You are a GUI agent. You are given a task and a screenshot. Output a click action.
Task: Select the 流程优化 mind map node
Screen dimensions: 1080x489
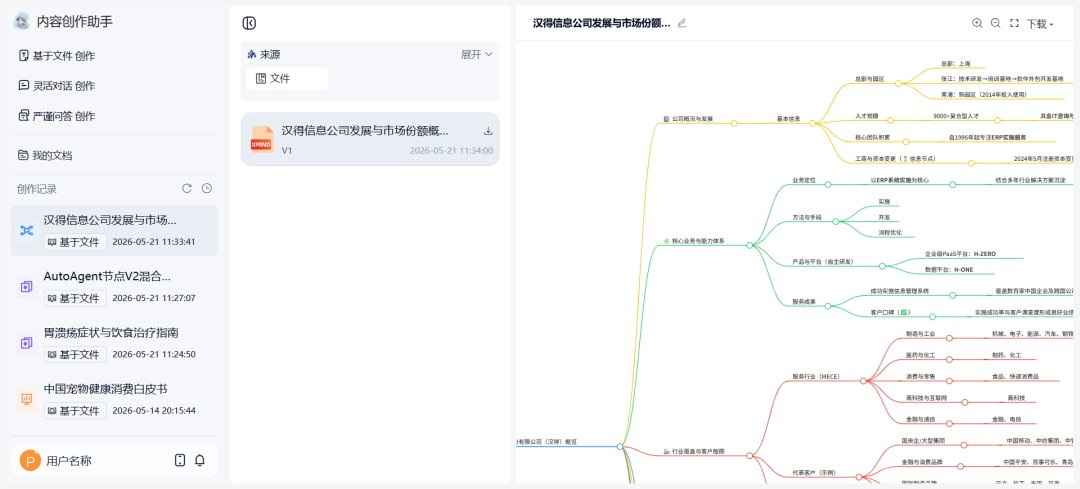pos(890,233)
